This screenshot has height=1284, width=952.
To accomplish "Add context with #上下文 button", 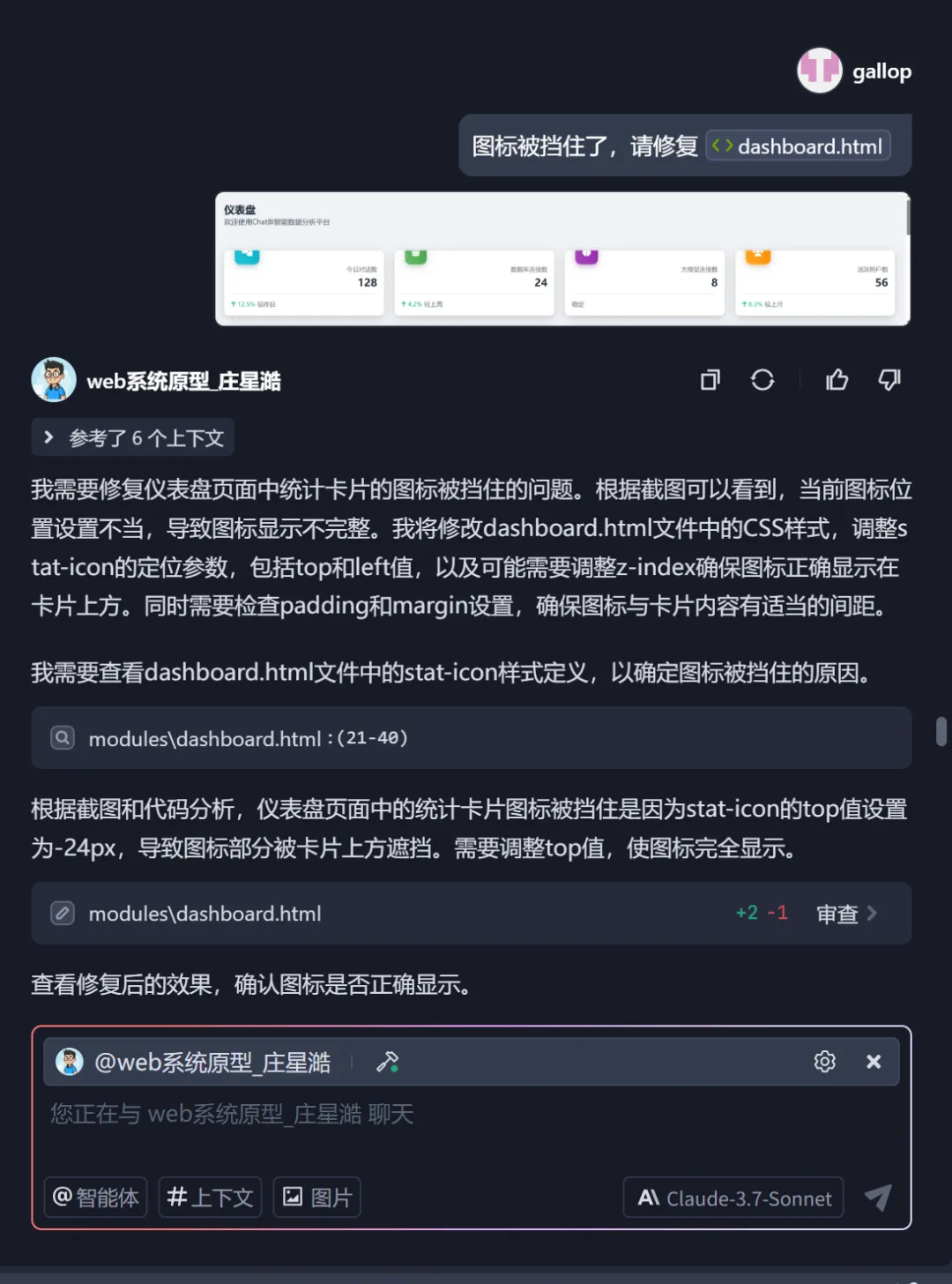I will point(210,1198).
